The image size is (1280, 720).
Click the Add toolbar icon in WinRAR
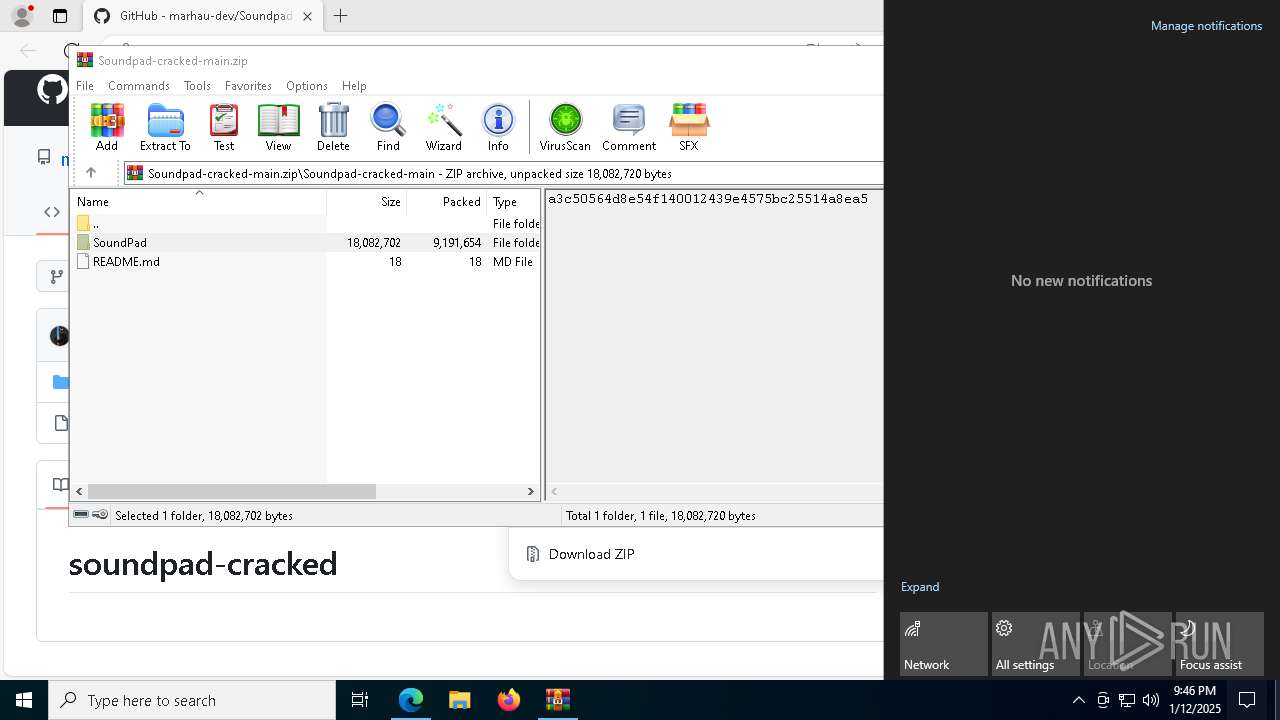(x=107, y=127)
